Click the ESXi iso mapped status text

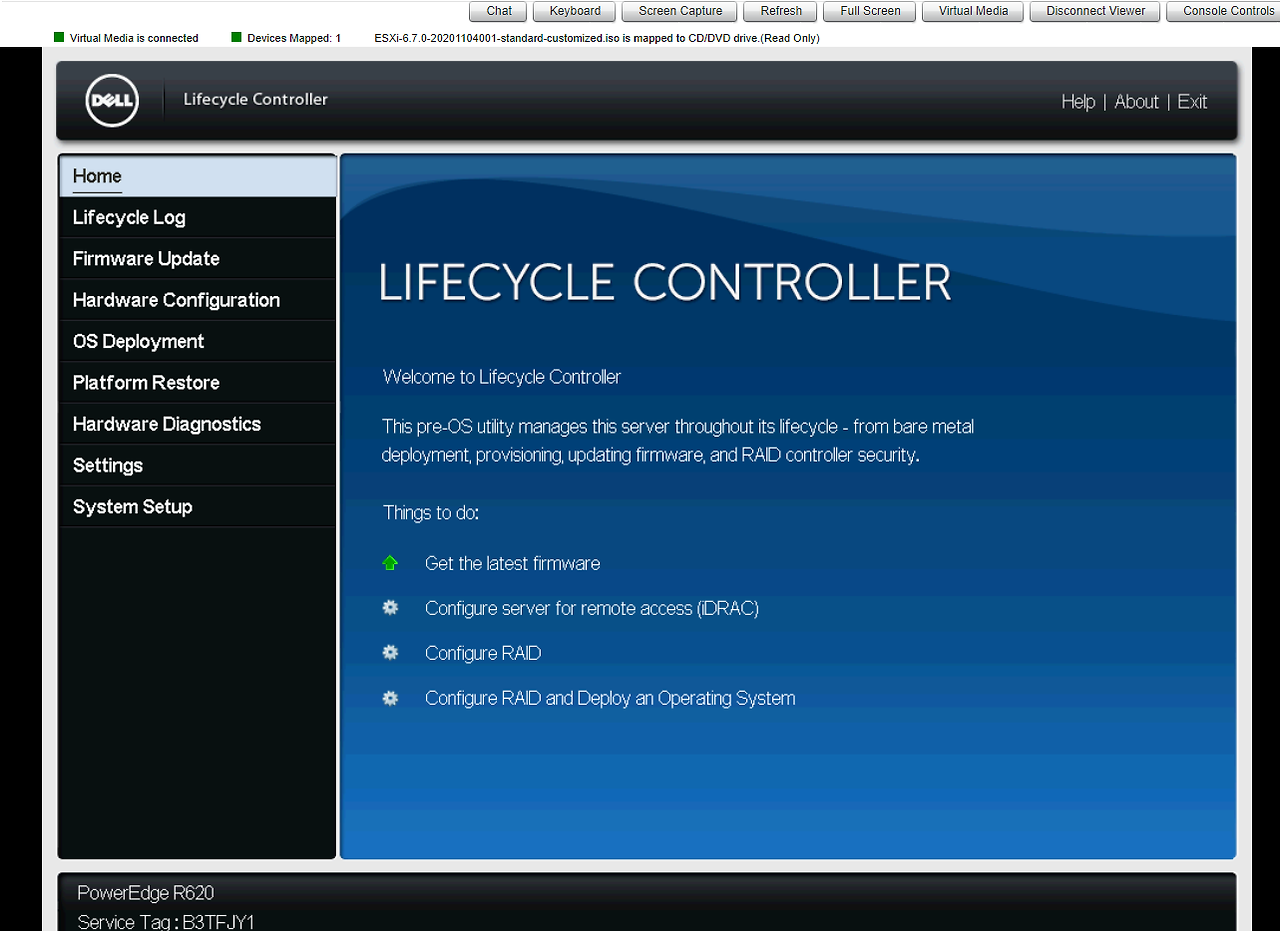pyautogui.click(x=597, y=38)
